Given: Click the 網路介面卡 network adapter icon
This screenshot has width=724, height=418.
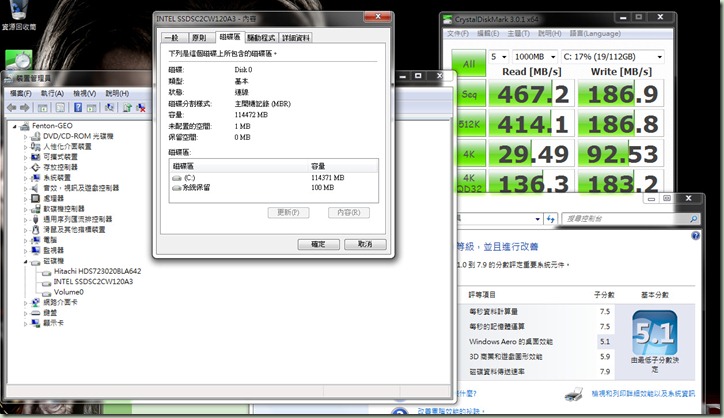Looking at the screenshot, I should (36, 302).
